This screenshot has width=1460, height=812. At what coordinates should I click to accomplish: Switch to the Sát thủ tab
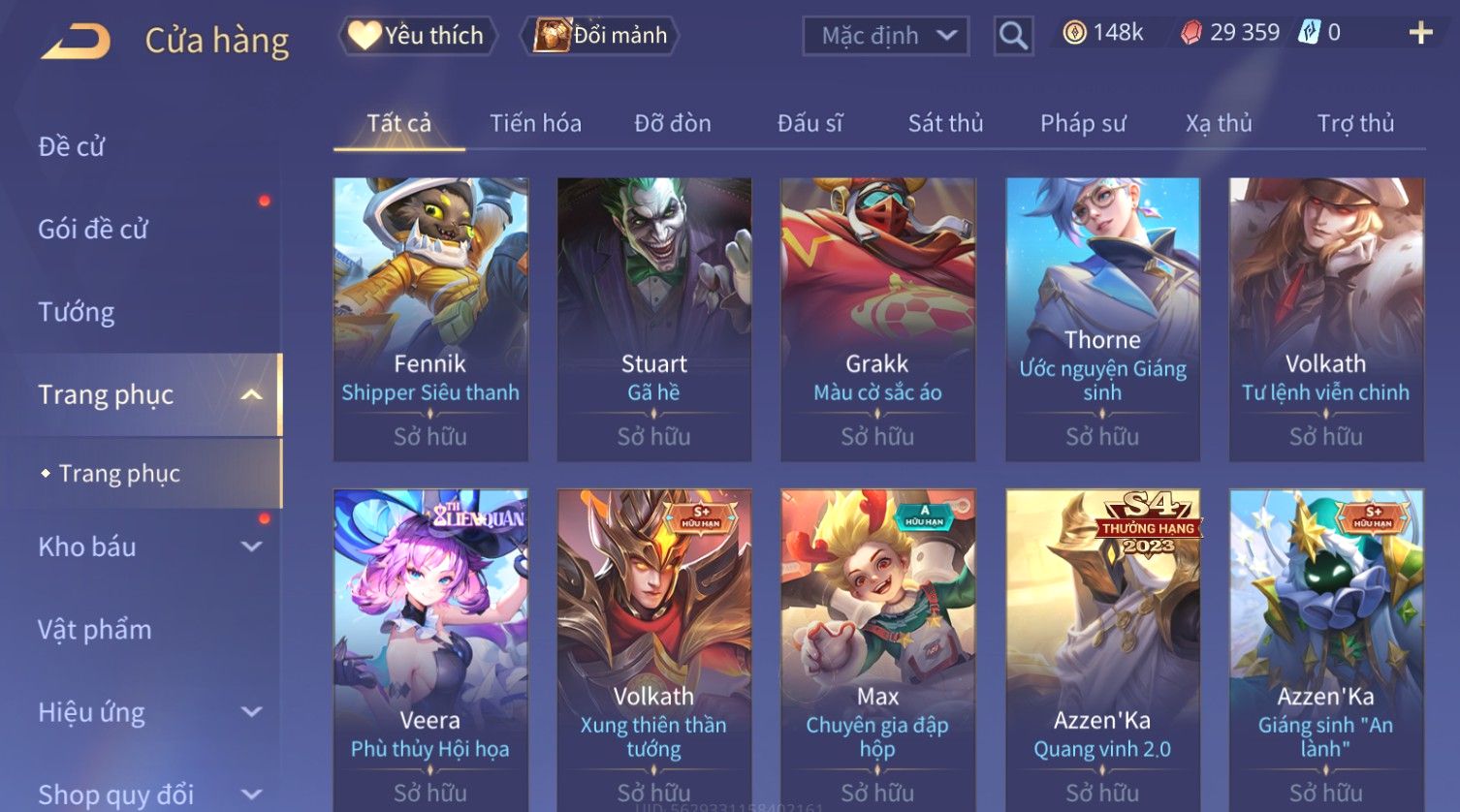coord(945,123)
